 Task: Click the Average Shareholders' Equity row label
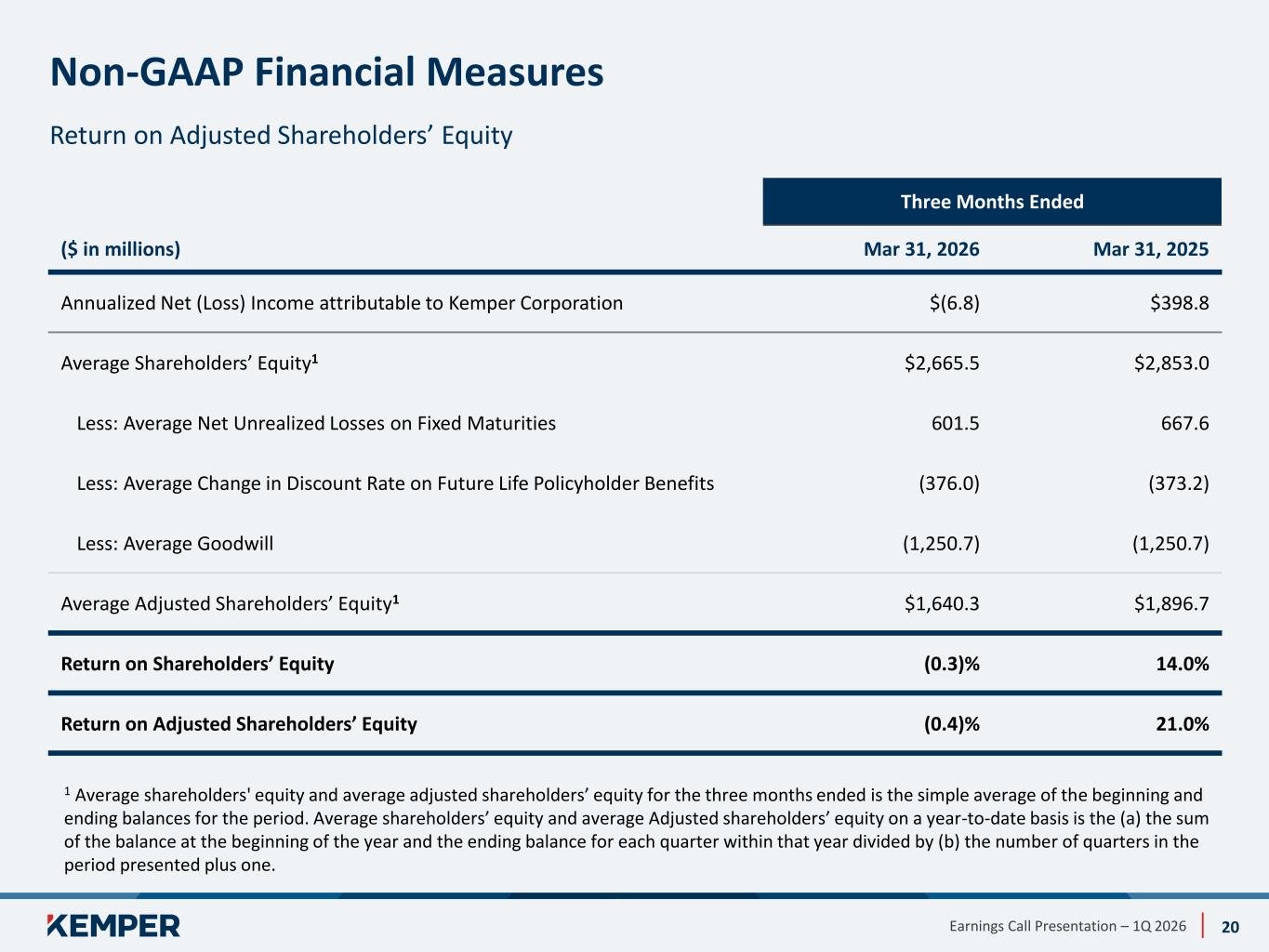click(x=190, y=363)
